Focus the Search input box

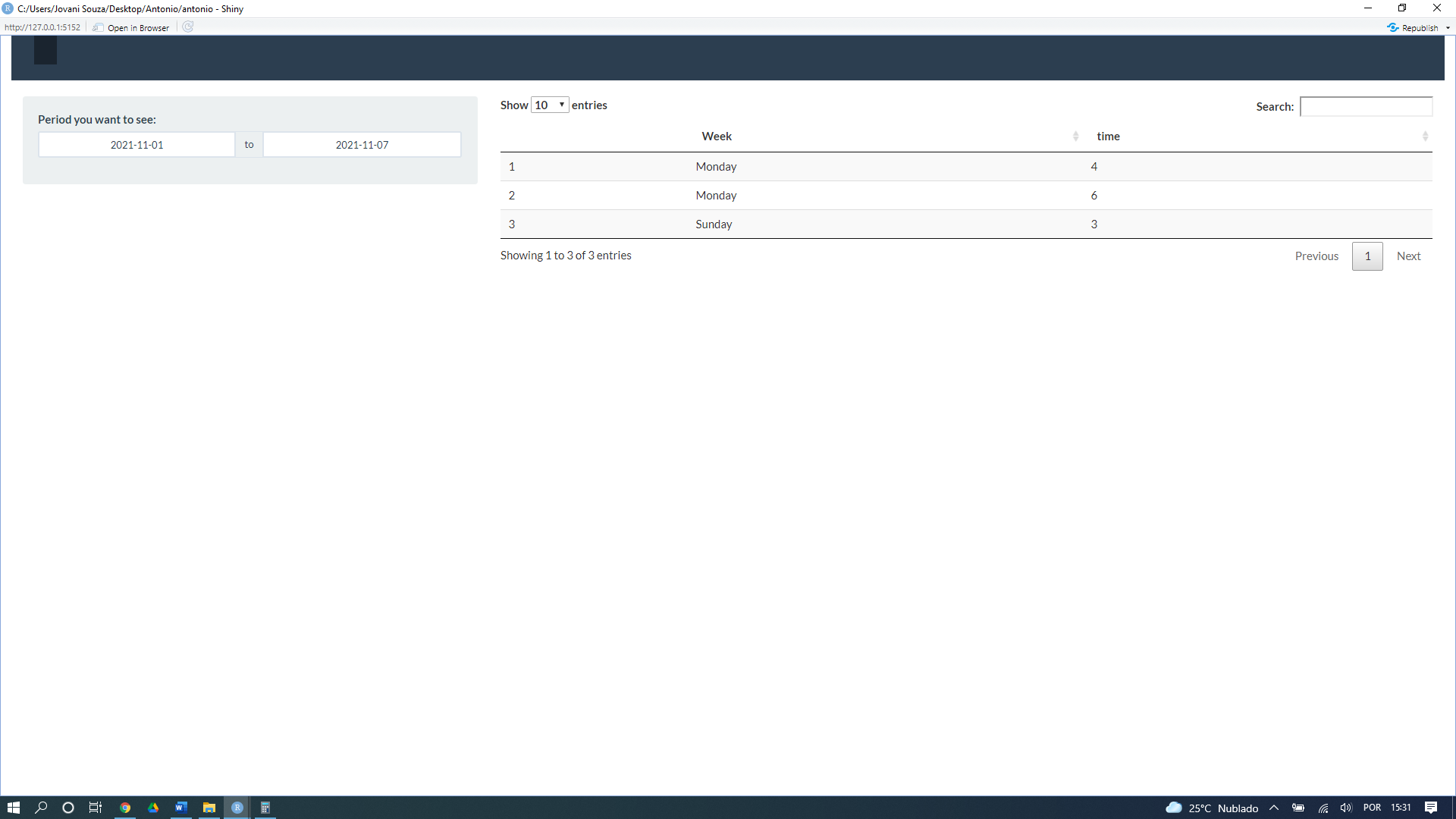[1366, 106]
